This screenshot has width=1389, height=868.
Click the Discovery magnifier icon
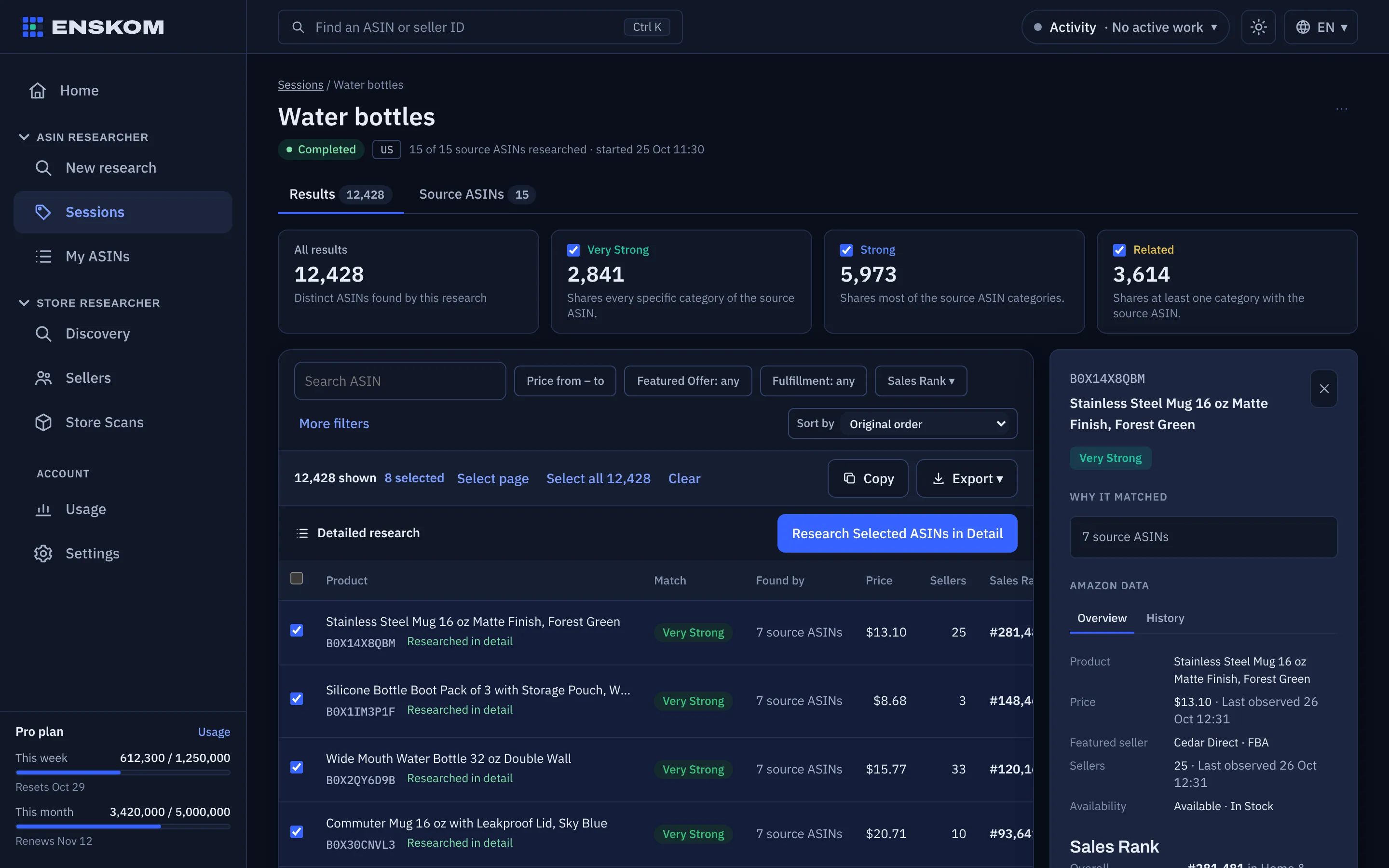coord(43,334)
